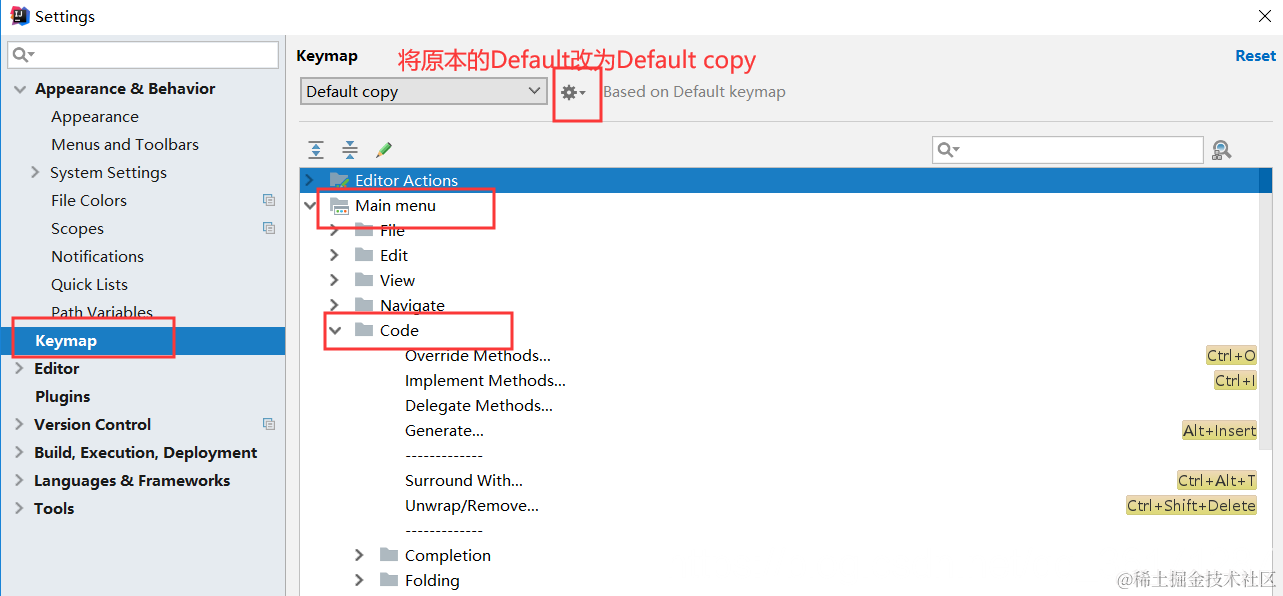
Task: Click the Reset link
Action: coord(1255,56)
